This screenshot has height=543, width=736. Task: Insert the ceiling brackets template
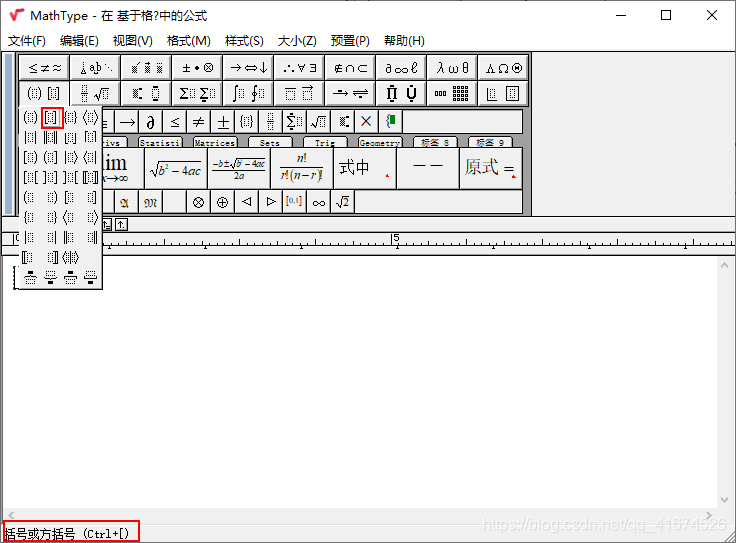(91, 137)
